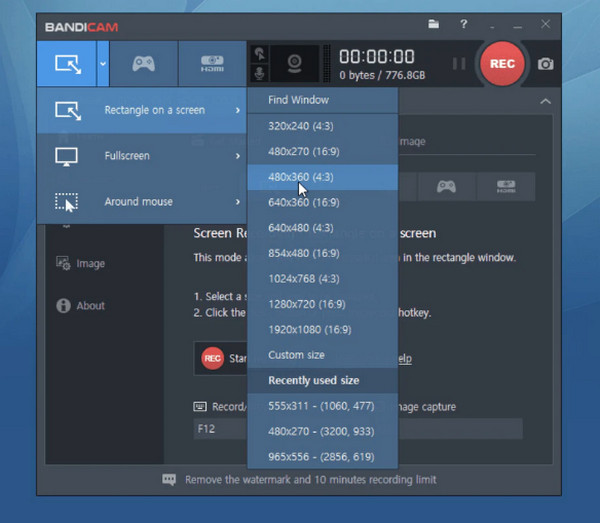This screenshot has height=523, width=600.
Task: Select the 640x360 (16:9) size
Action: click(x=323, y=202)
